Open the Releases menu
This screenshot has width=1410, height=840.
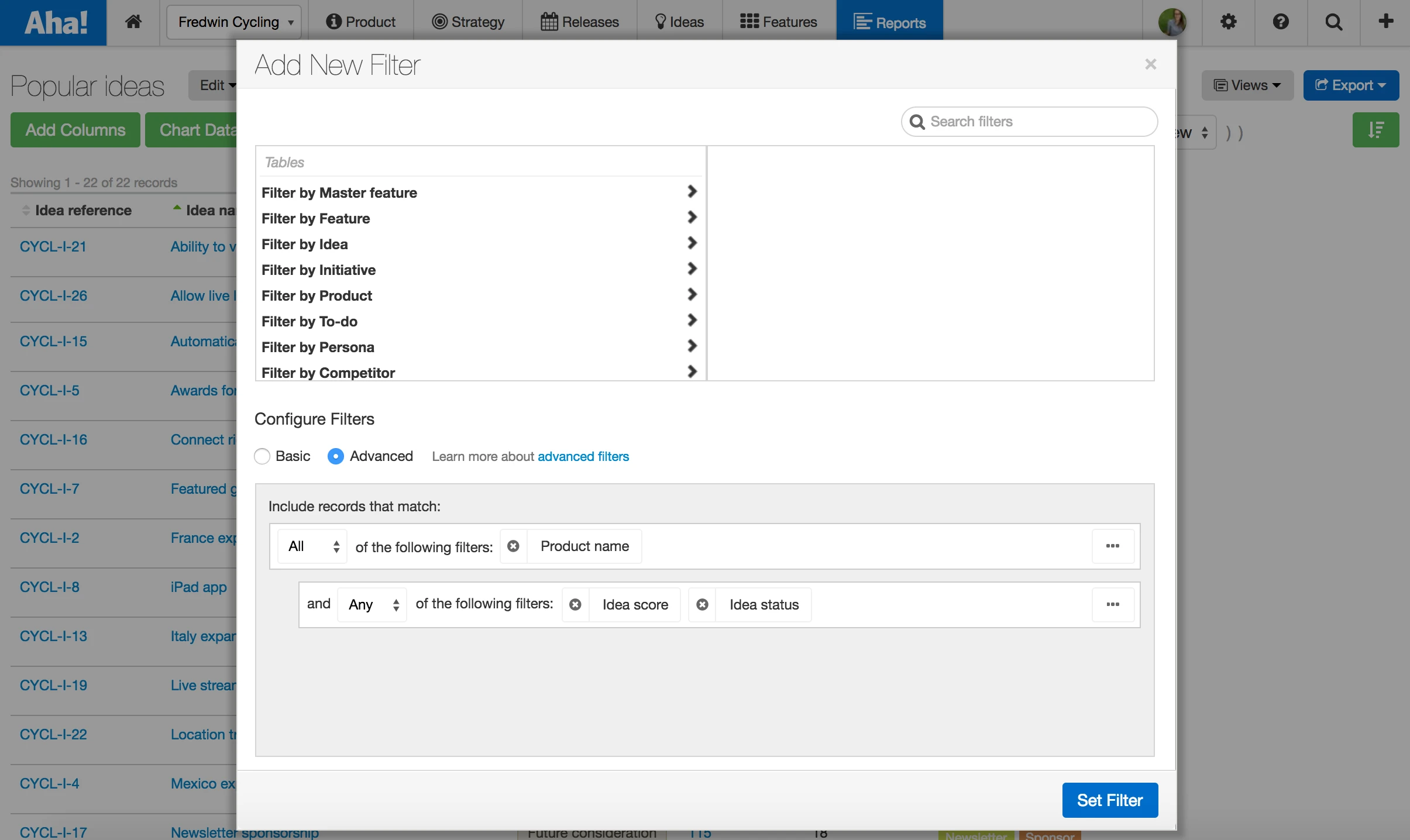pos(579,22)
